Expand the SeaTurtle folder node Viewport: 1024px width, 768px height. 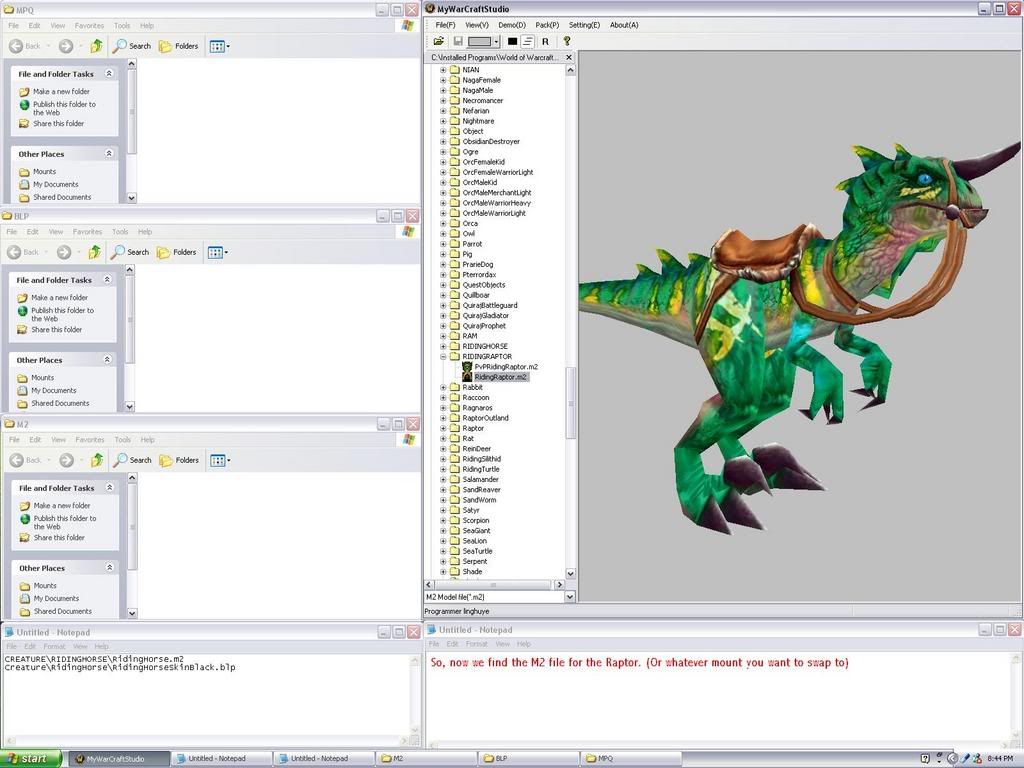pyautogui.click(x=443, y=551)
